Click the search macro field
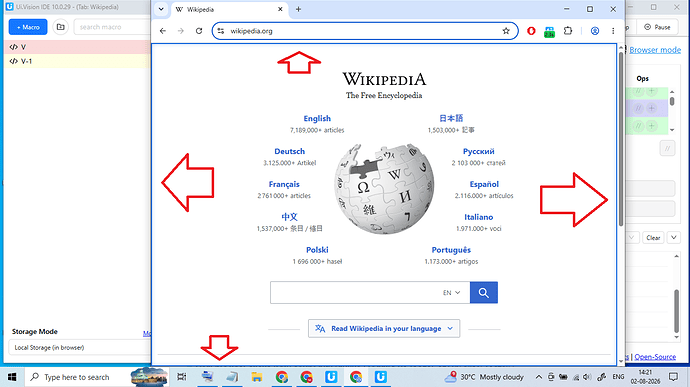The height and width of the screenshot is (387, 690). (x=112, y=27)
